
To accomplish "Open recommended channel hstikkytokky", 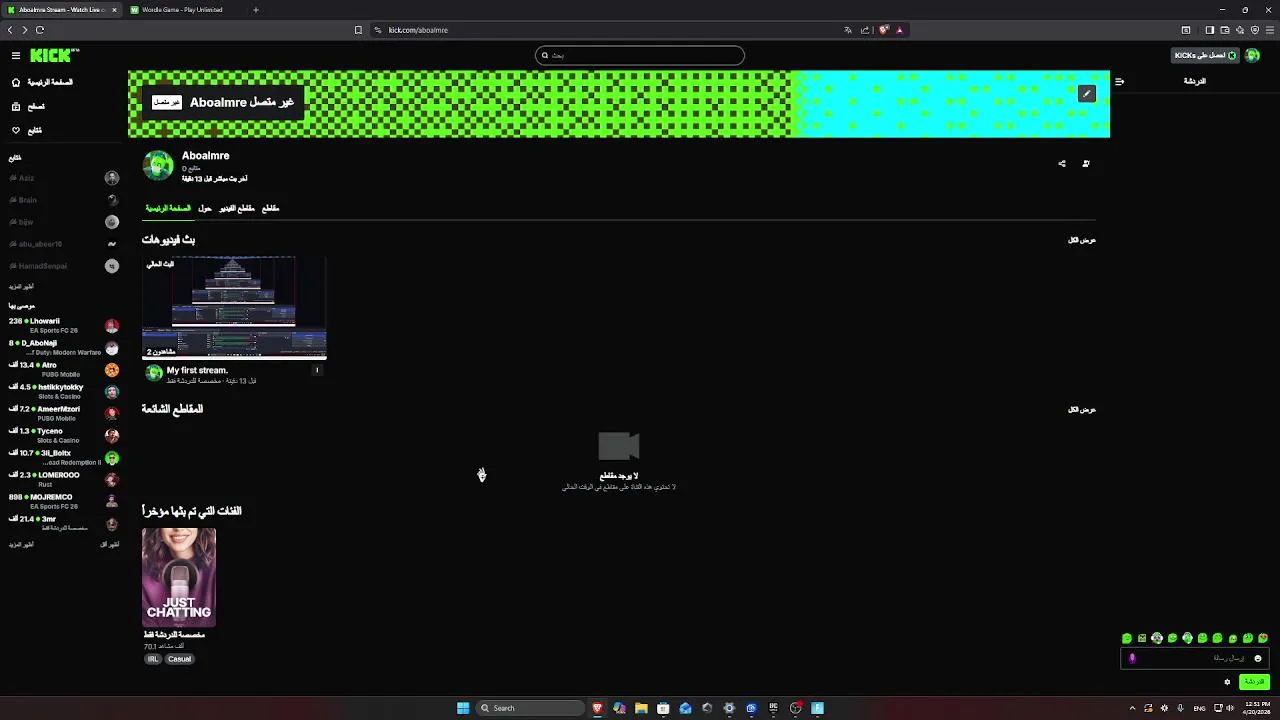I will coord(64,391).
